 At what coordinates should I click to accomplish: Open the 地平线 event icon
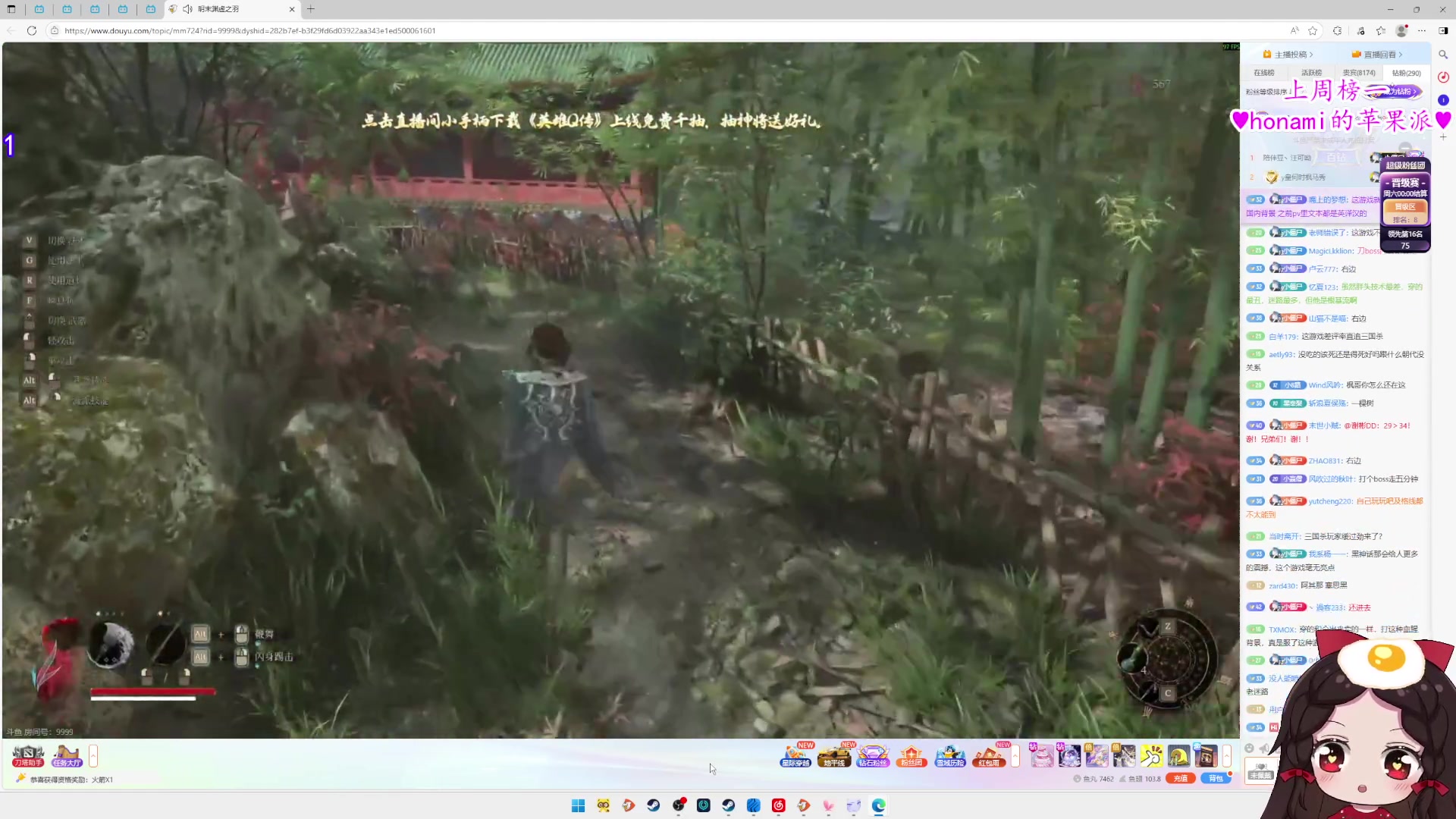click(834, 755)
